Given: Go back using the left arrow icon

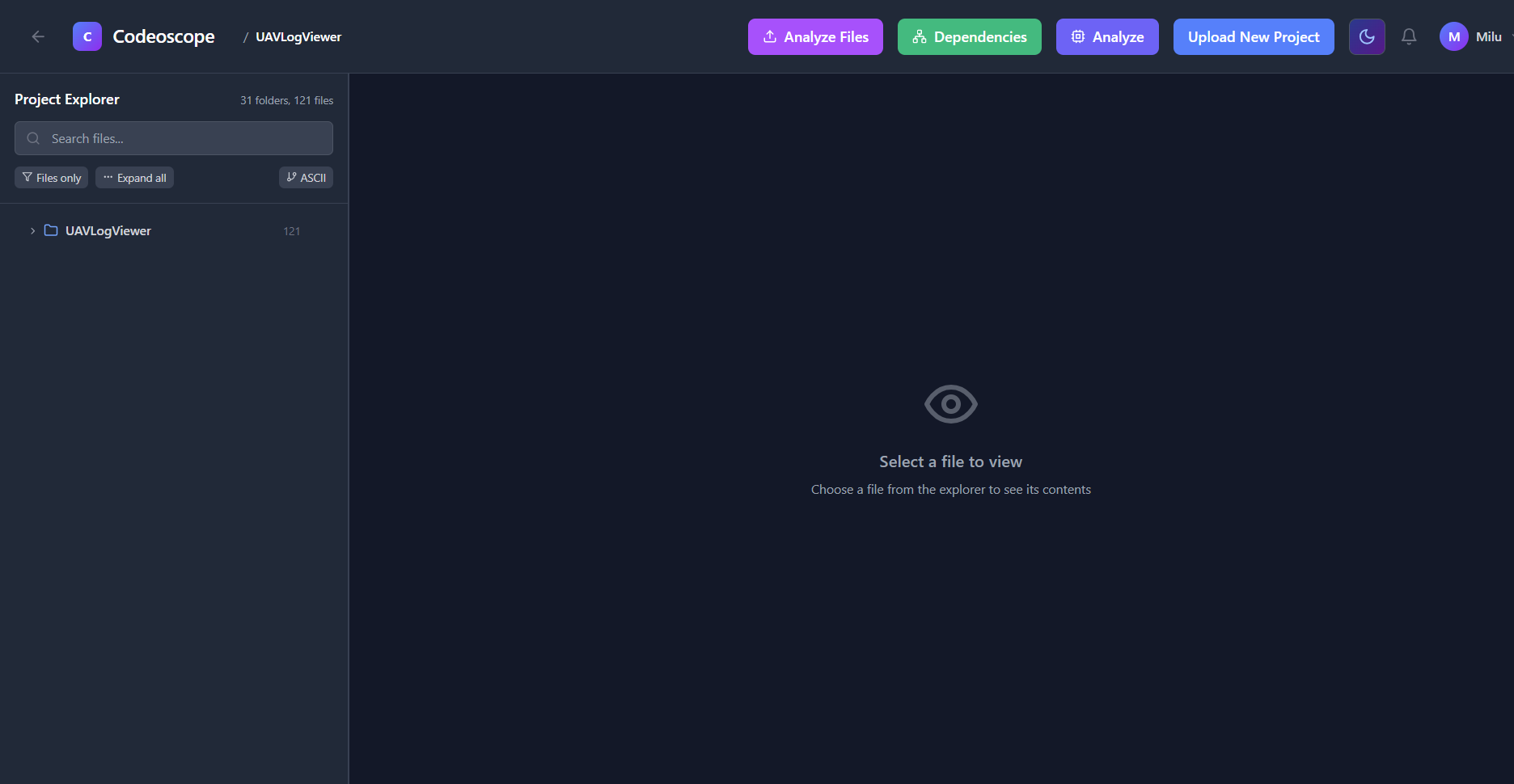Looking at the screenshot, I should coord(38,36).
